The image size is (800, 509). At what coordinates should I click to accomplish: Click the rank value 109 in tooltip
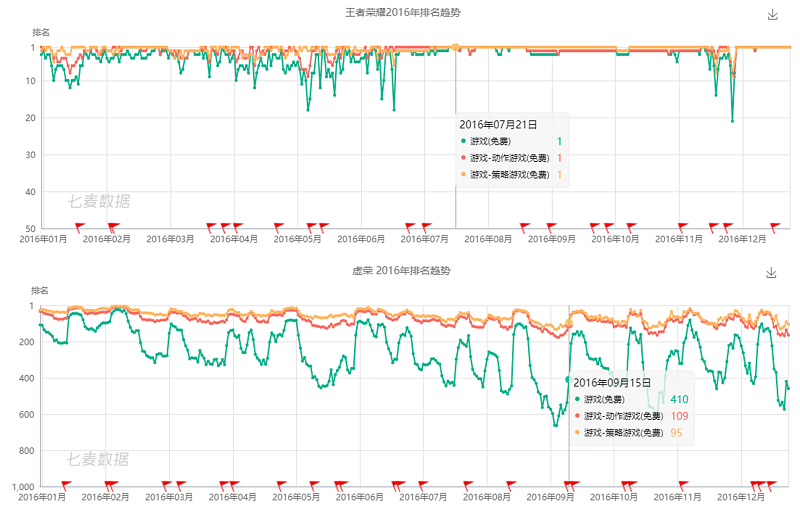[x=679, y=416]
